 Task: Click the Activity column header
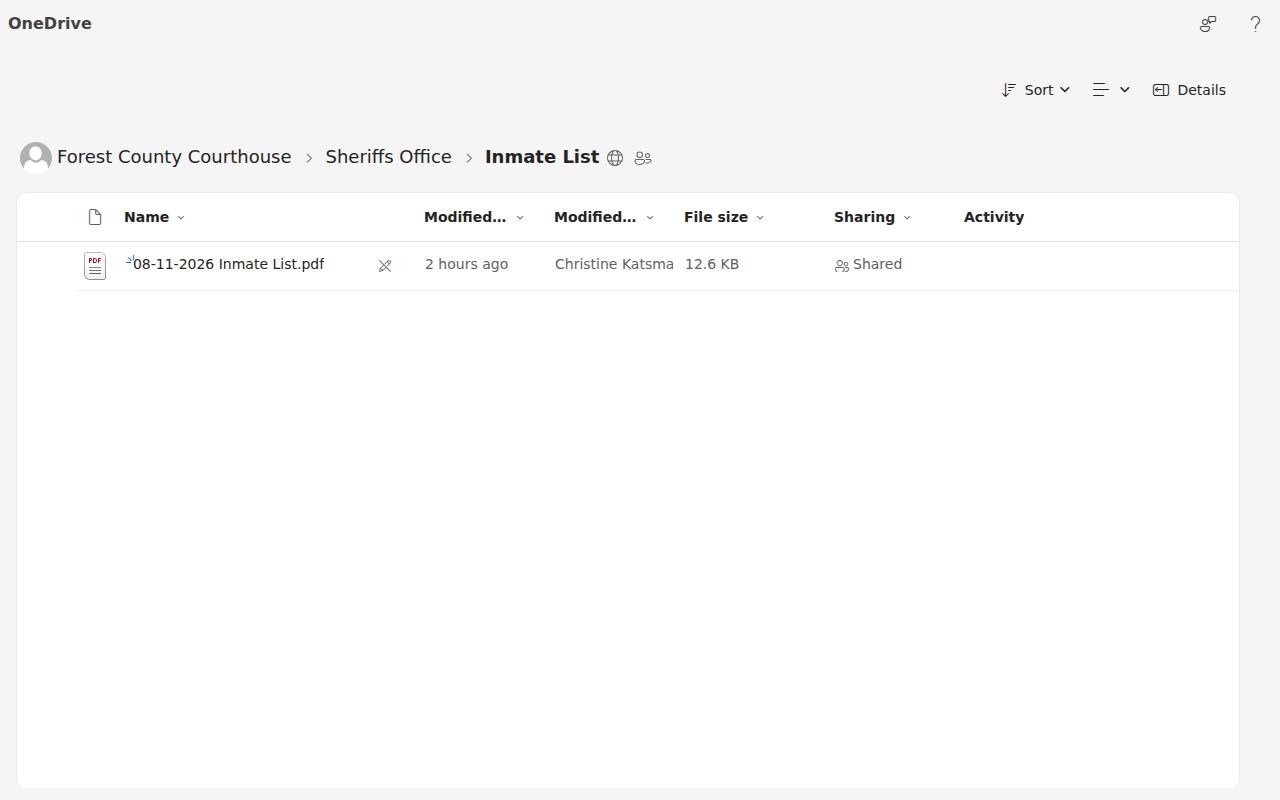click(994, 217)
